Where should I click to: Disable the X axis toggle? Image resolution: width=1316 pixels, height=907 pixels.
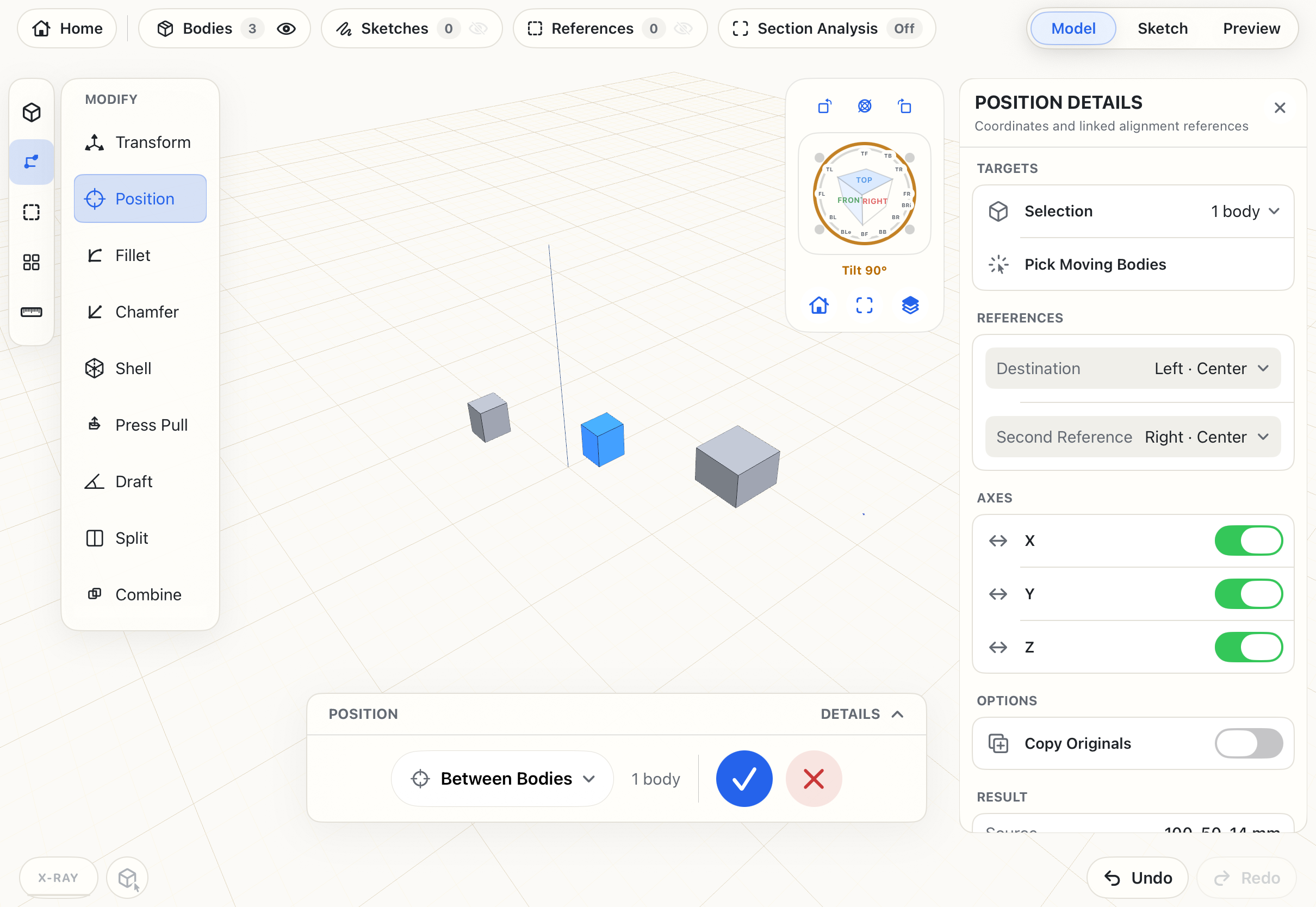click(1249, 541)
